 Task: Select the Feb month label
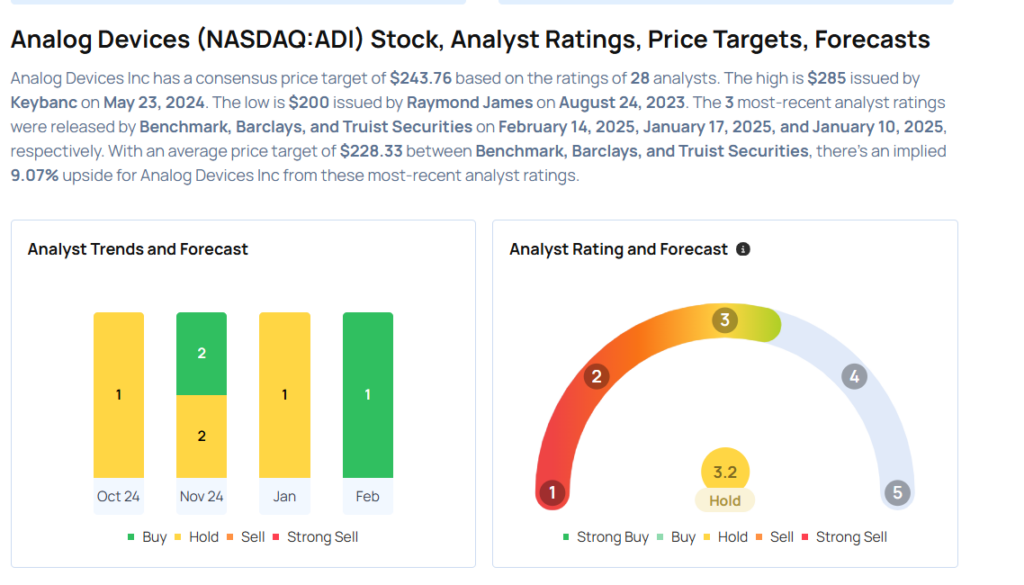click(x=367, y=496)
